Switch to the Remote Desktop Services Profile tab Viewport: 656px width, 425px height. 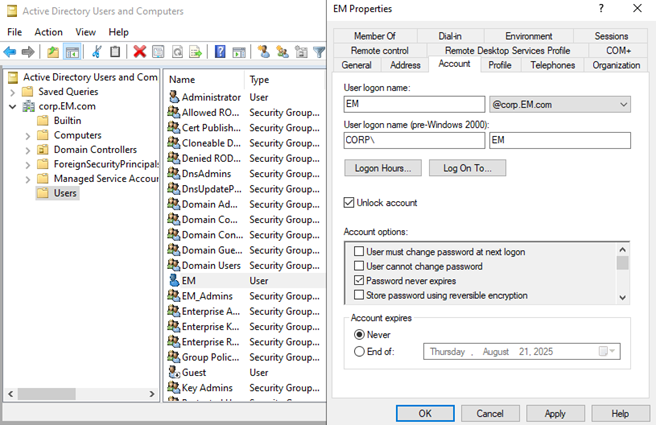pos(507,51)
